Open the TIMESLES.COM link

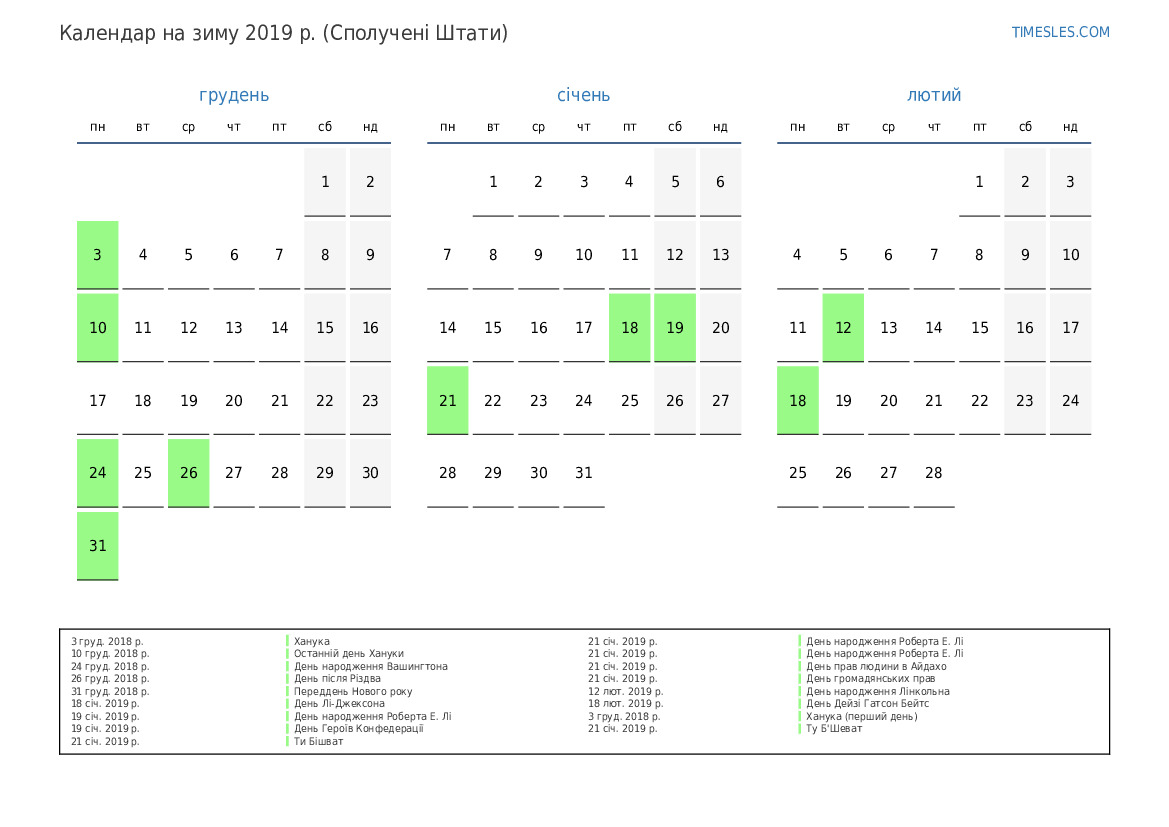(x=1060, y=32)
